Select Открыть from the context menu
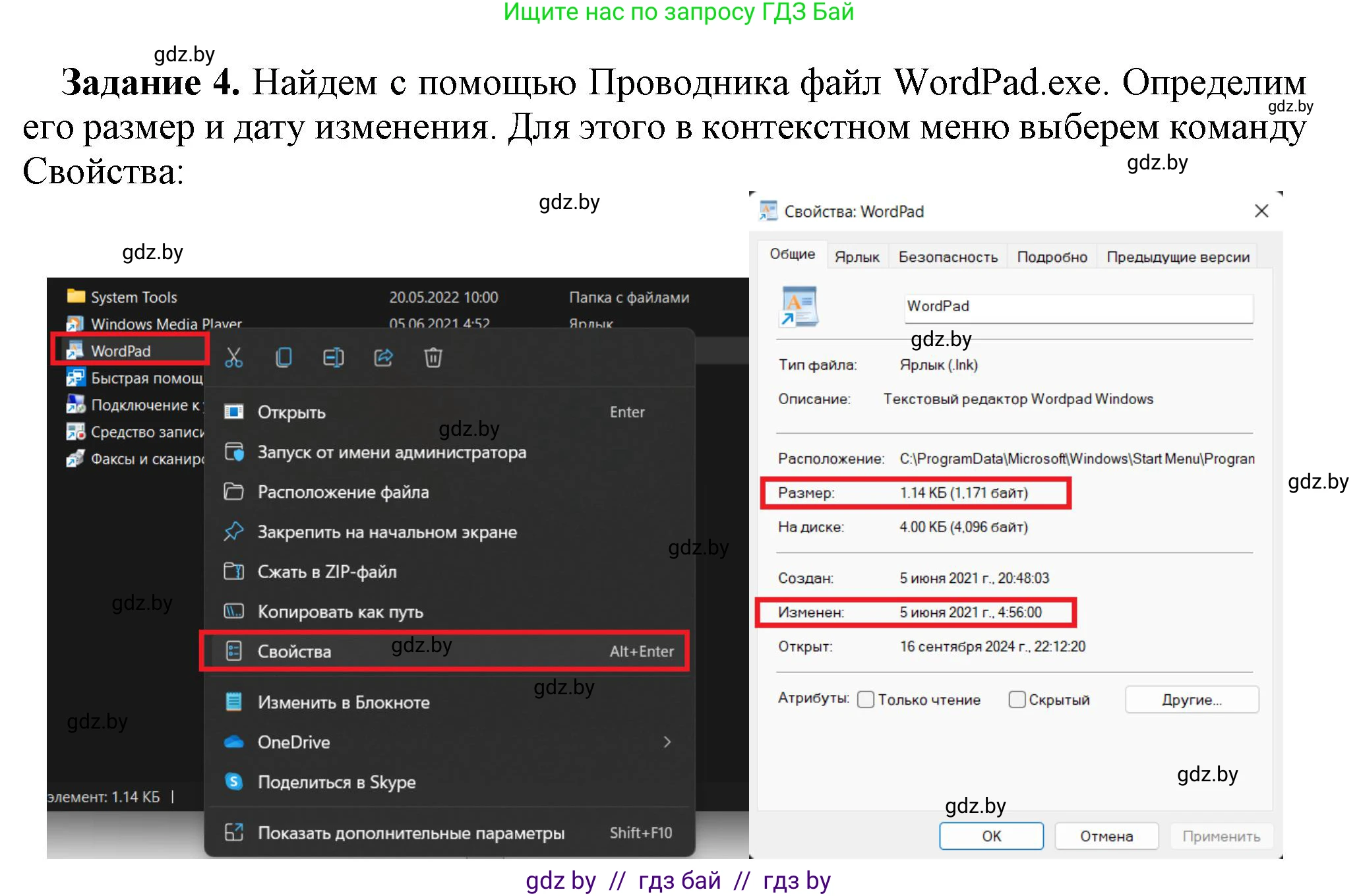 coord(291,412)
